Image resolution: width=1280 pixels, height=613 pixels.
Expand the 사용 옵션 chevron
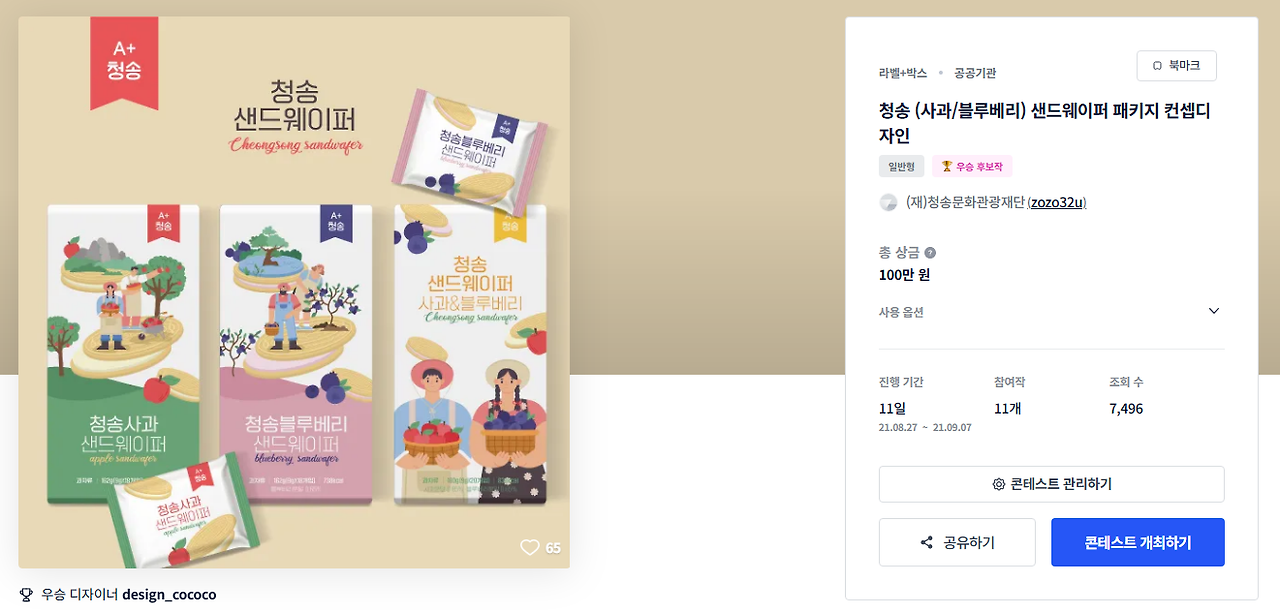(x=1214, y=311)
